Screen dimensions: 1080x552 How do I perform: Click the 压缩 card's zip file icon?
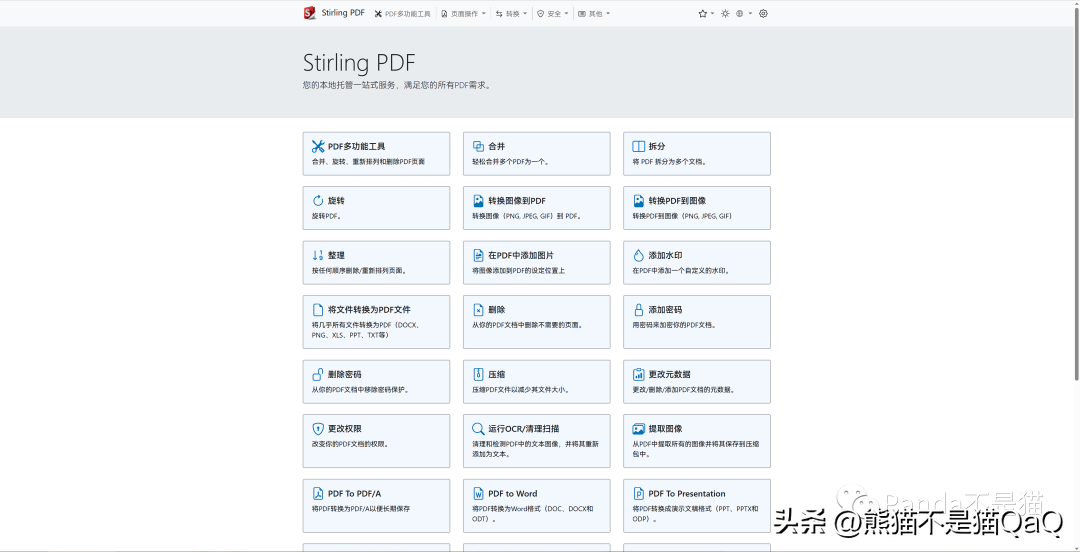478,374
